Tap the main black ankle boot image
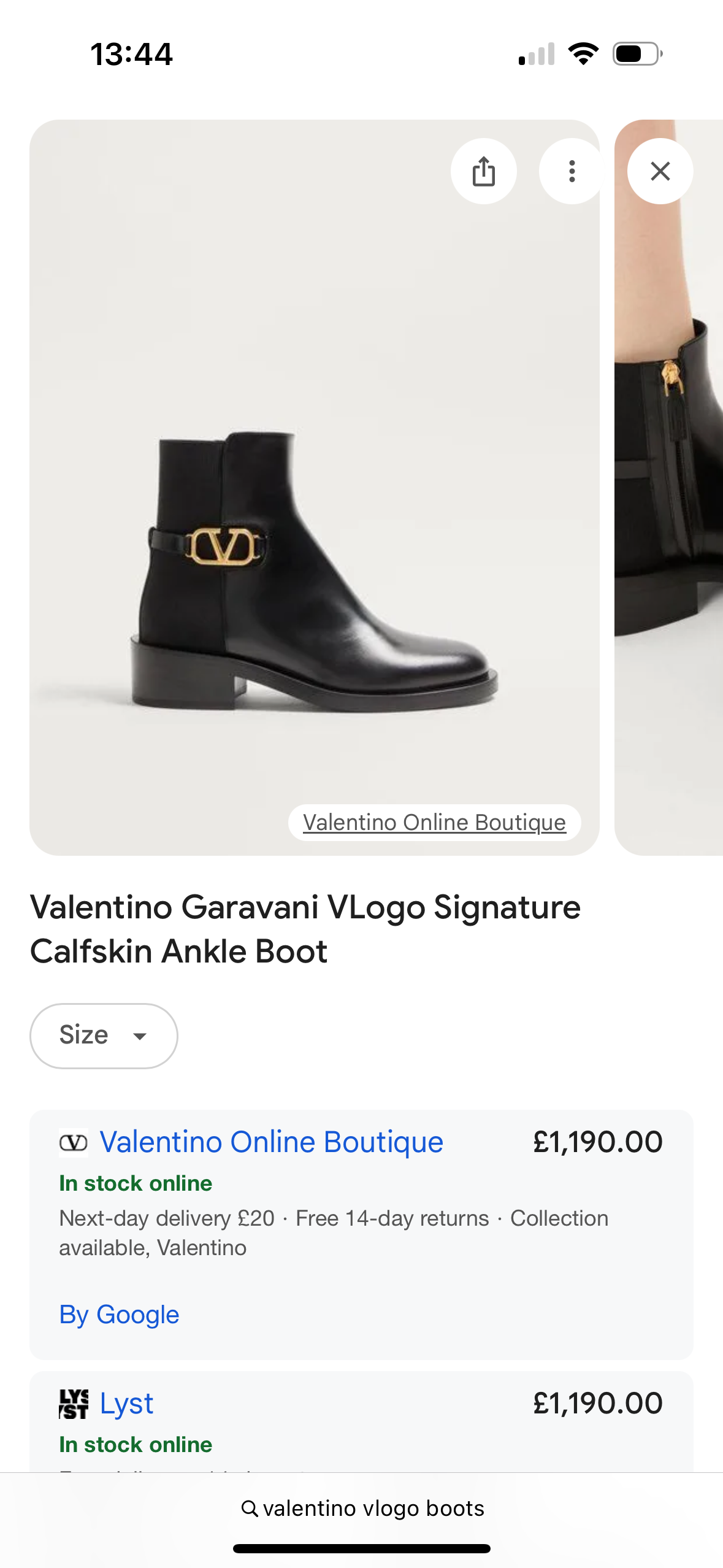723x1568 pixels. (x=314, y=571)
